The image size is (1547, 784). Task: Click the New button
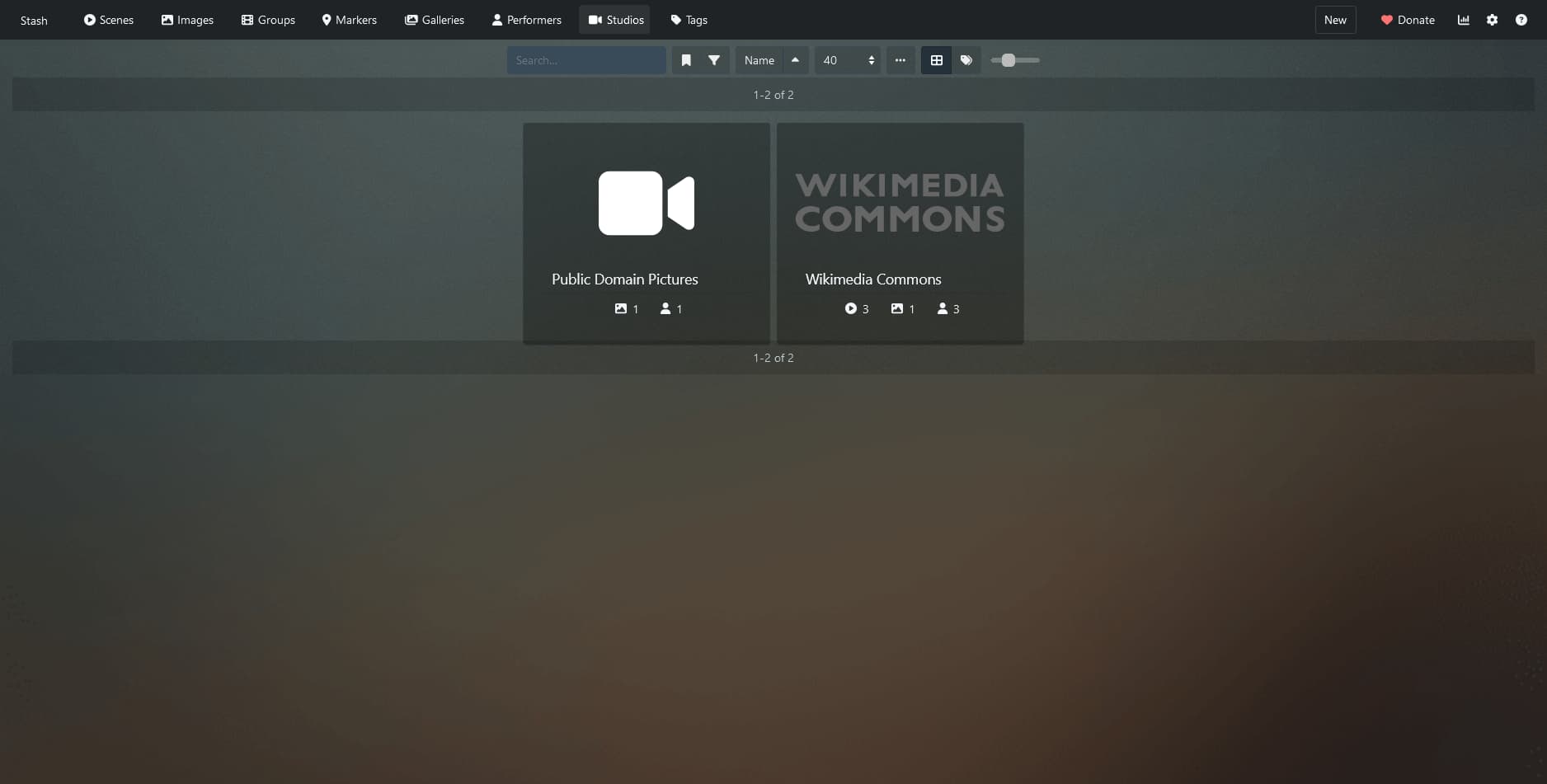(x=1335, y=20)
